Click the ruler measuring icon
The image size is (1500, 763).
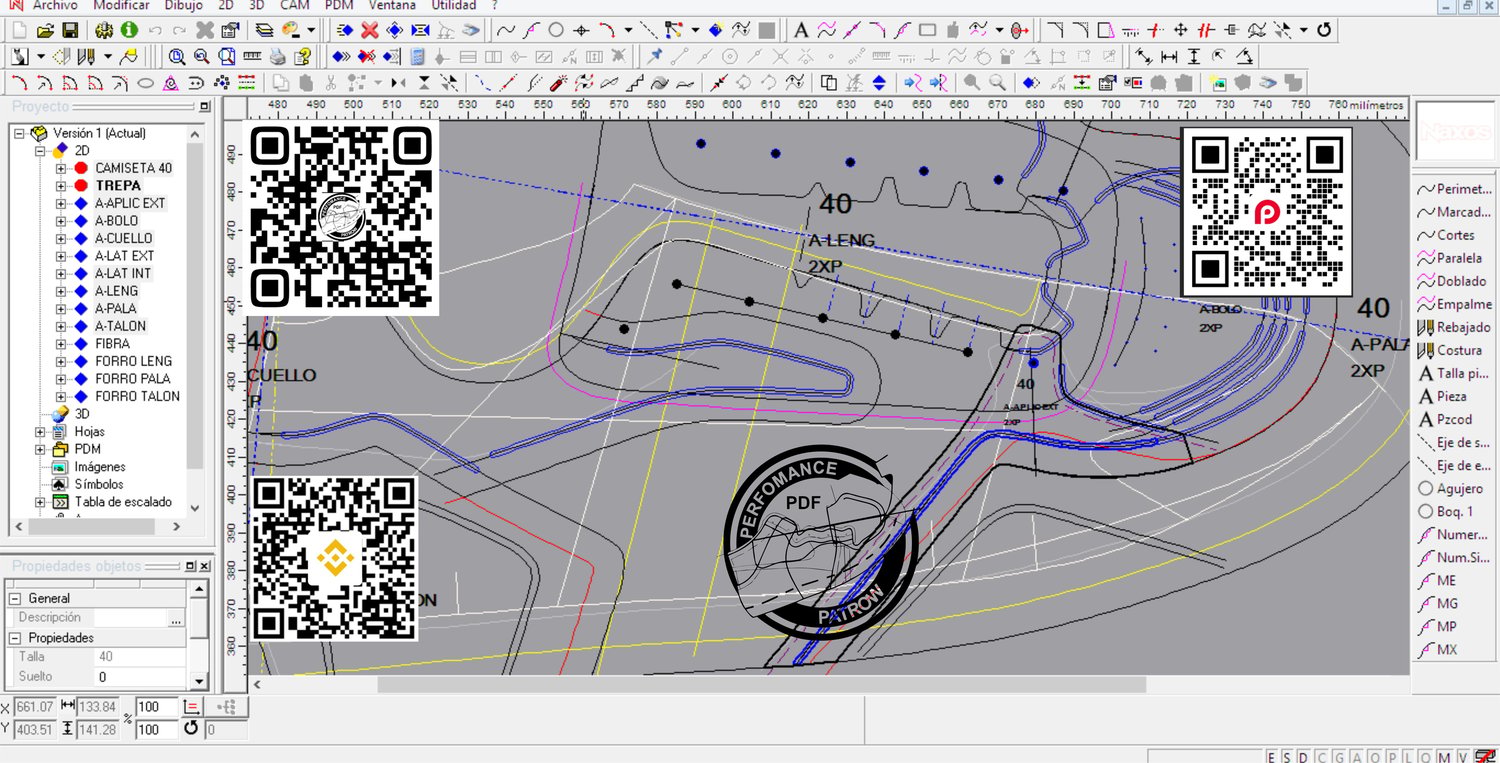tap(253, 56)
